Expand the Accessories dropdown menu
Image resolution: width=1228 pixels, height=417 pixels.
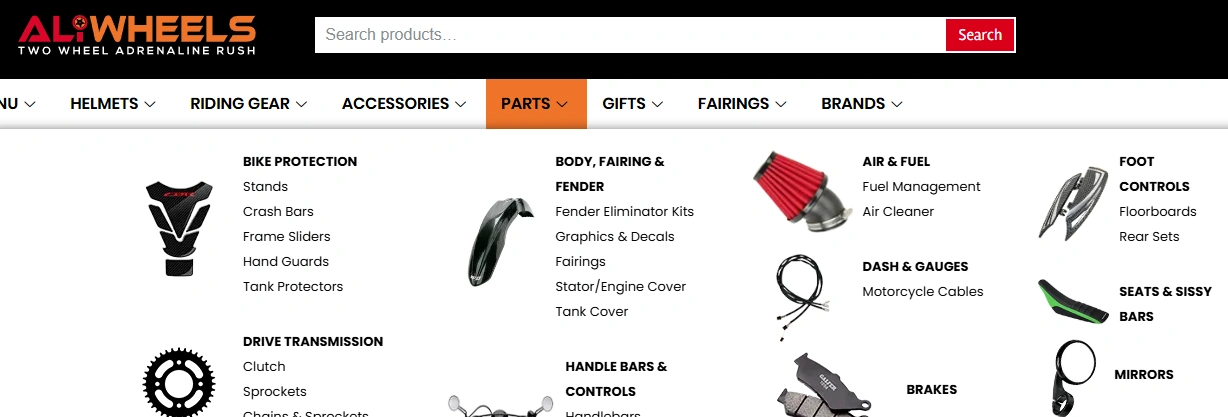[404, 104]
